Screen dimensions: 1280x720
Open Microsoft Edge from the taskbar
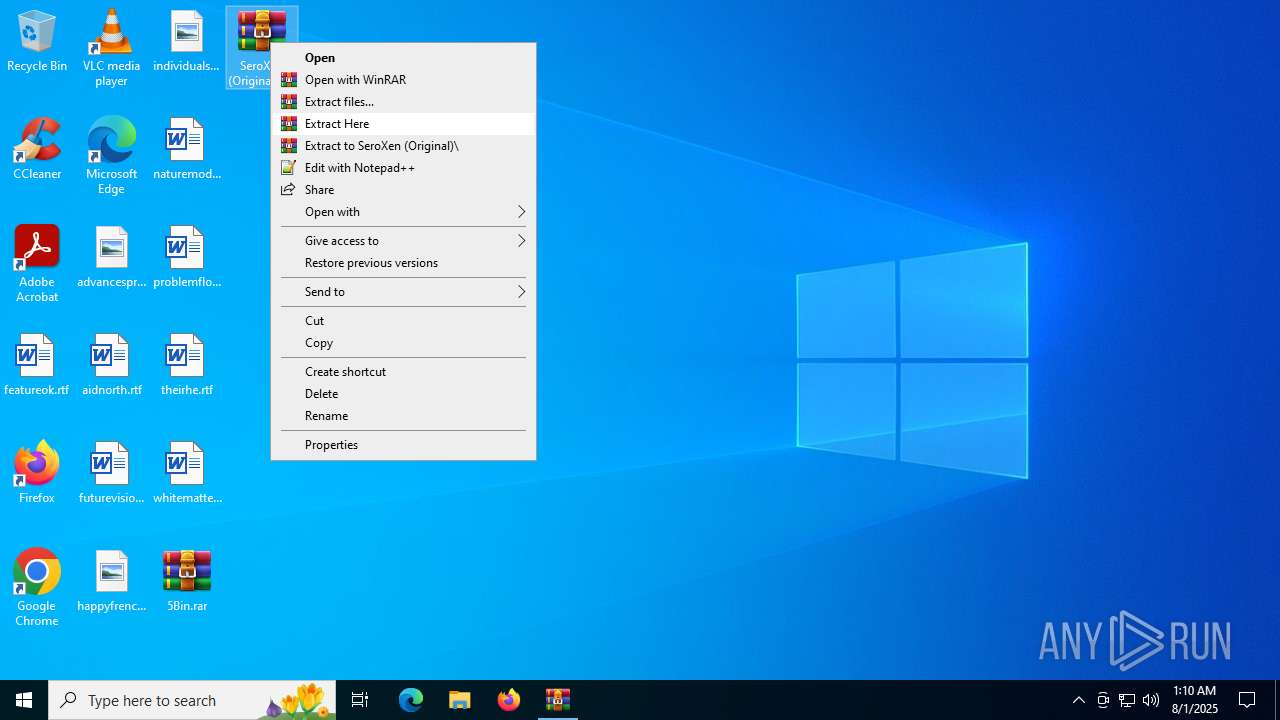[x=411, y=700]
